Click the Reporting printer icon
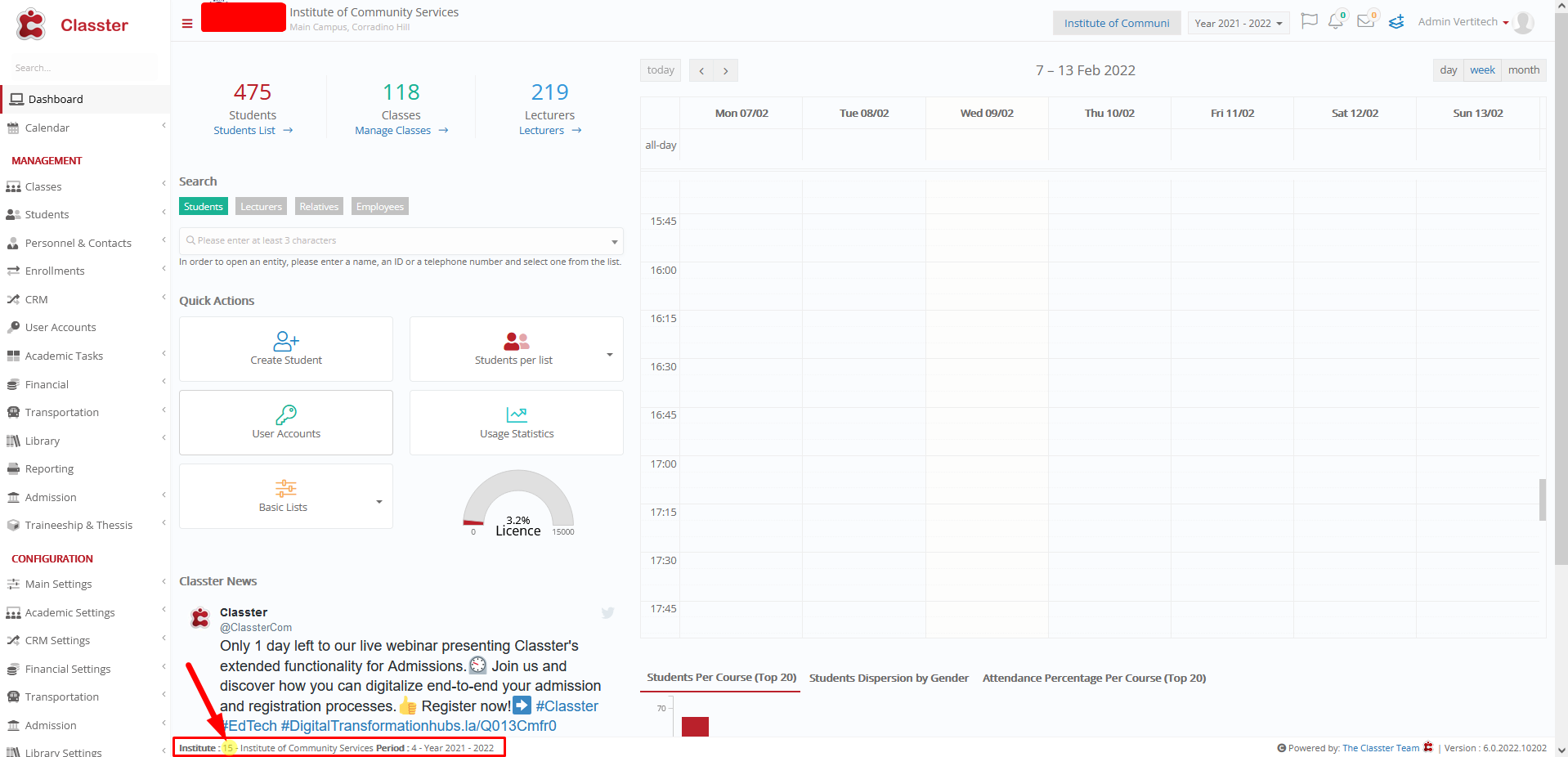 pyautogui.click(x=13, y=469)
